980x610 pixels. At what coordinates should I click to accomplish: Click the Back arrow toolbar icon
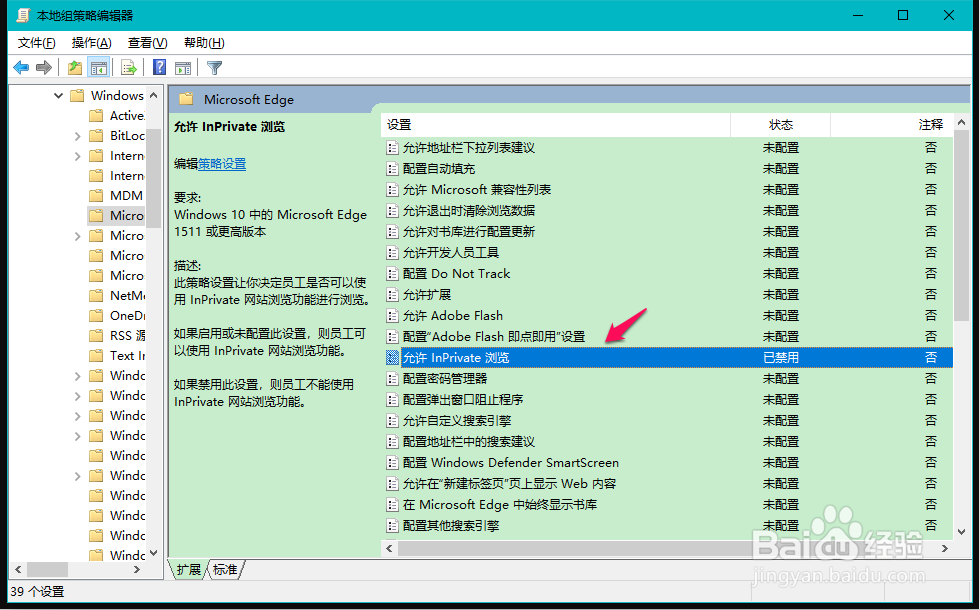click(21, 68)
